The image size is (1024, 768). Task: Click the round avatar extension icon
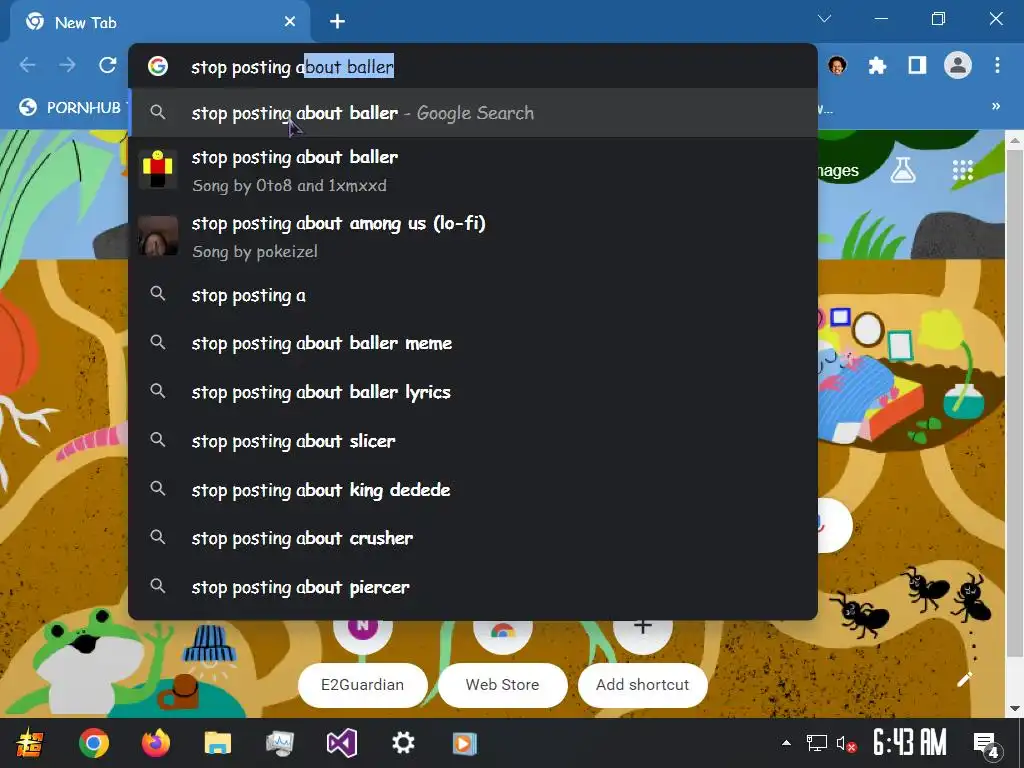(837, 65)
